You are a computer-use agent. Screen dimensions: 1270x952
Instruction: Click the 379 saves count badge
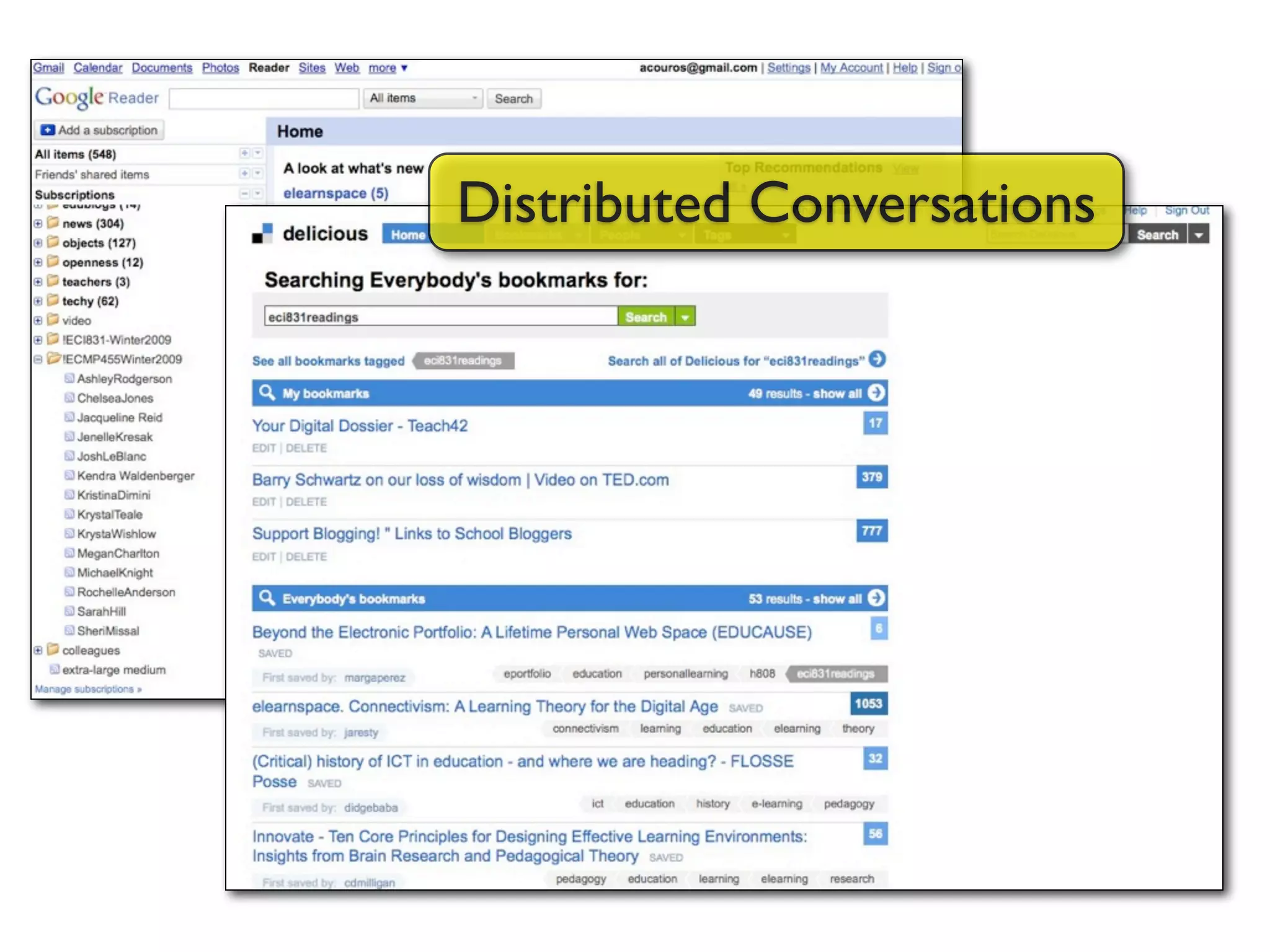pyautogui.click(x=872, y=477)
